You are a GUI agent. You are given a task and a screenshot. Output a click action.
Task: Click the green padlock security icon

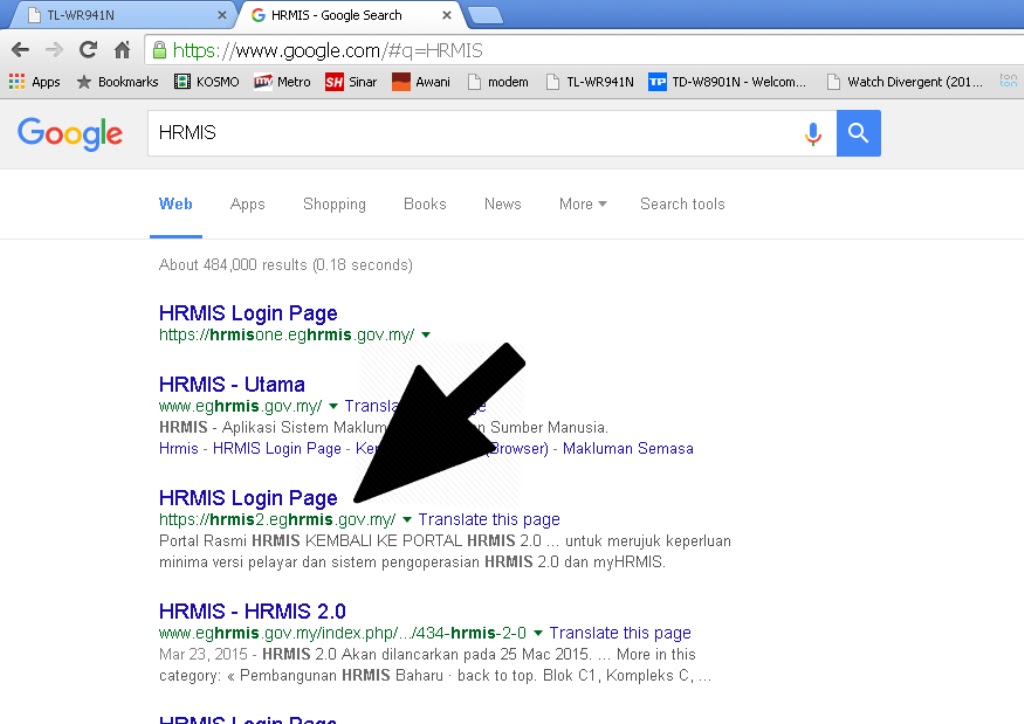pyautogui.click(x=159, y=50)
